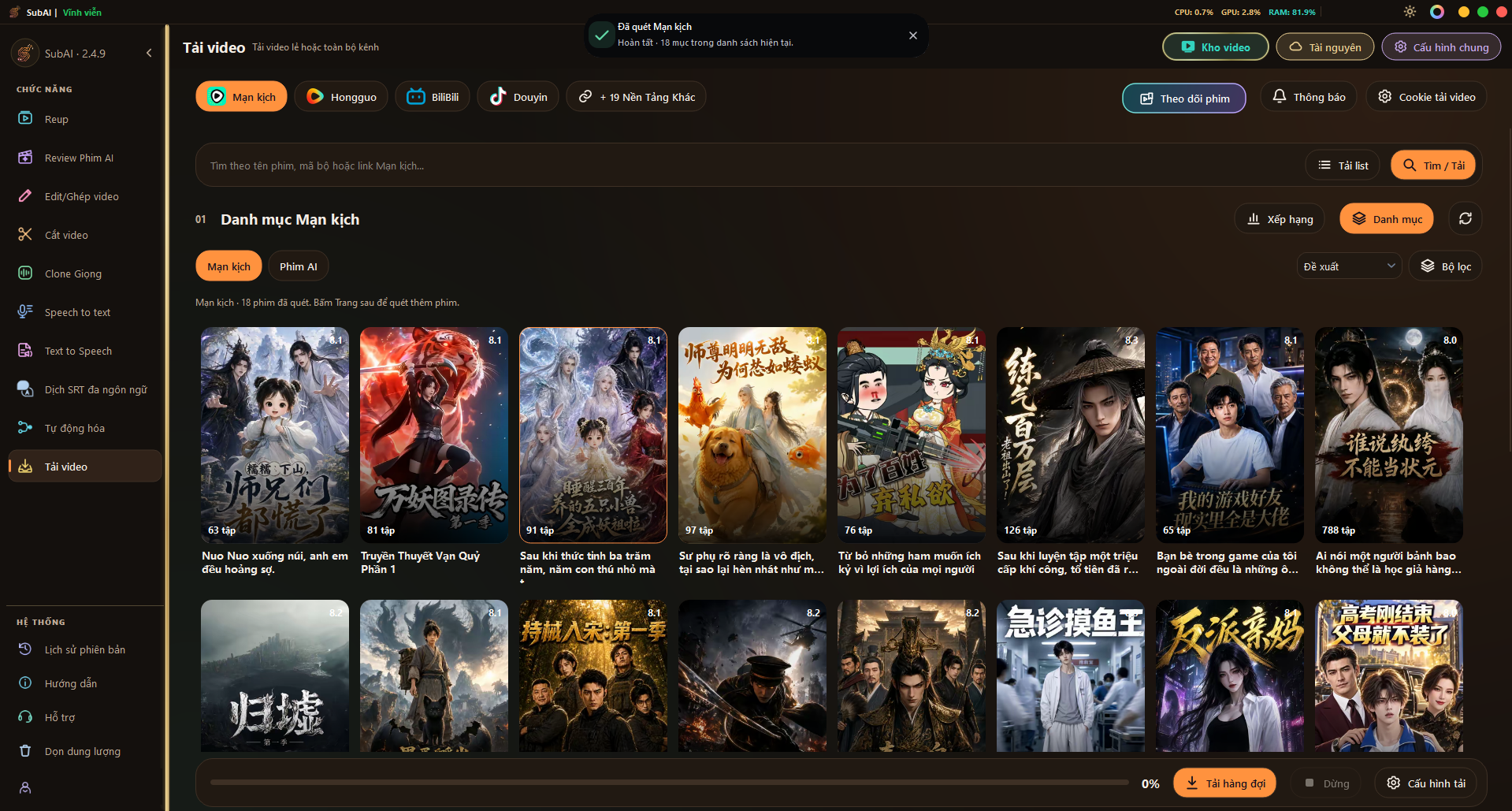The height and width of the screenshot is (811, 1512).
Task: Click the refresh catalog icon button
Action: pos(1466,218)
